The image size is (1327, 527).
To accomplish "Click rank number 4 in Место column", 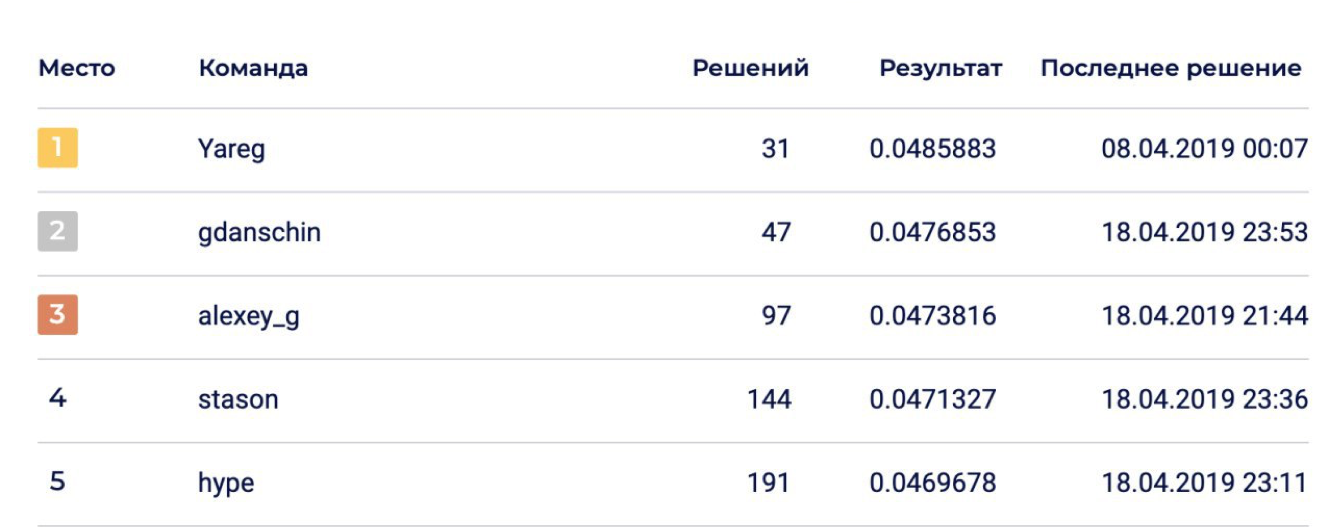I will click(x=58, y=399).
